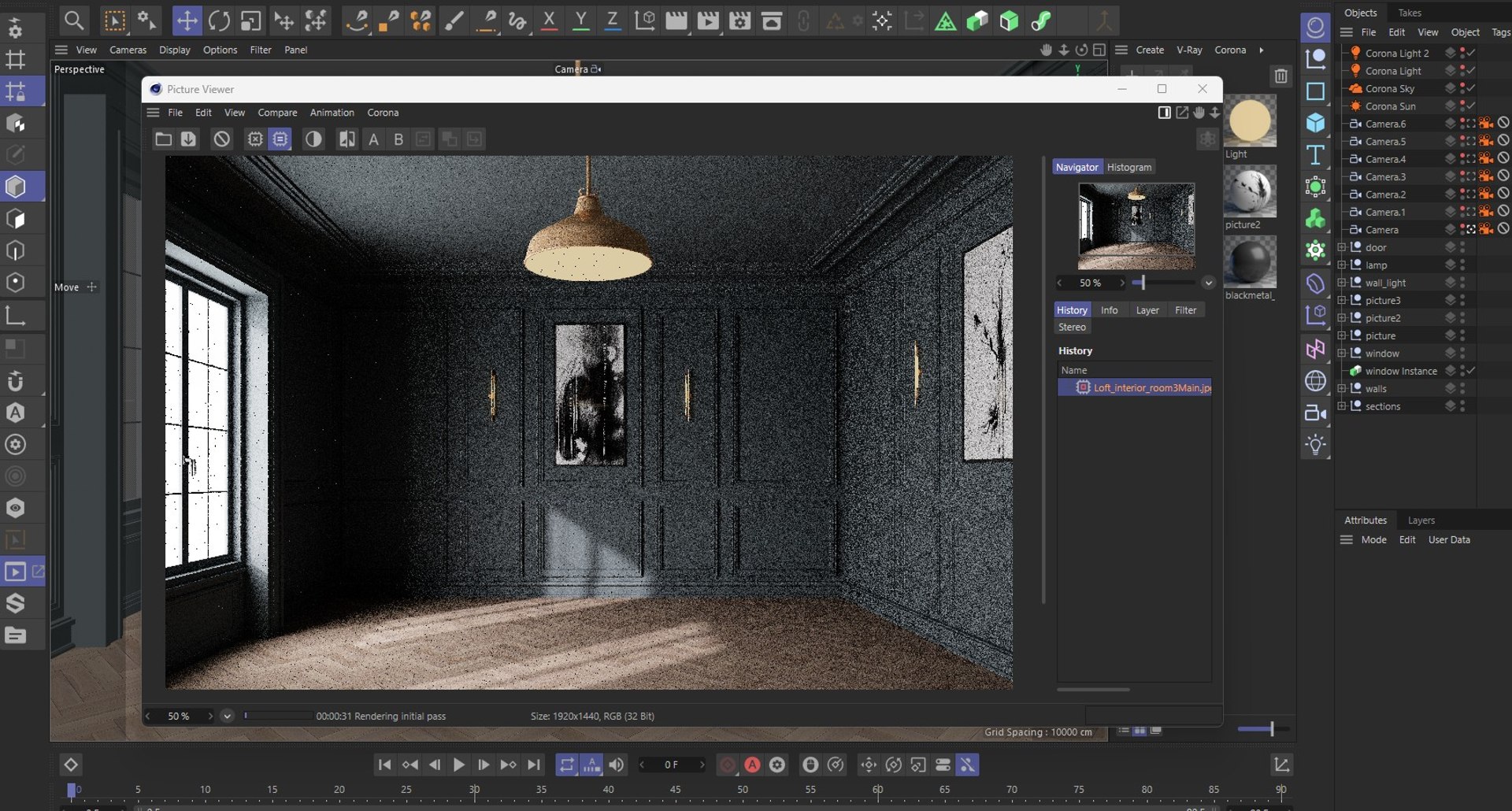Set compare image A in Picture Viewer
1512x811 pixels.
coord(374,139)
